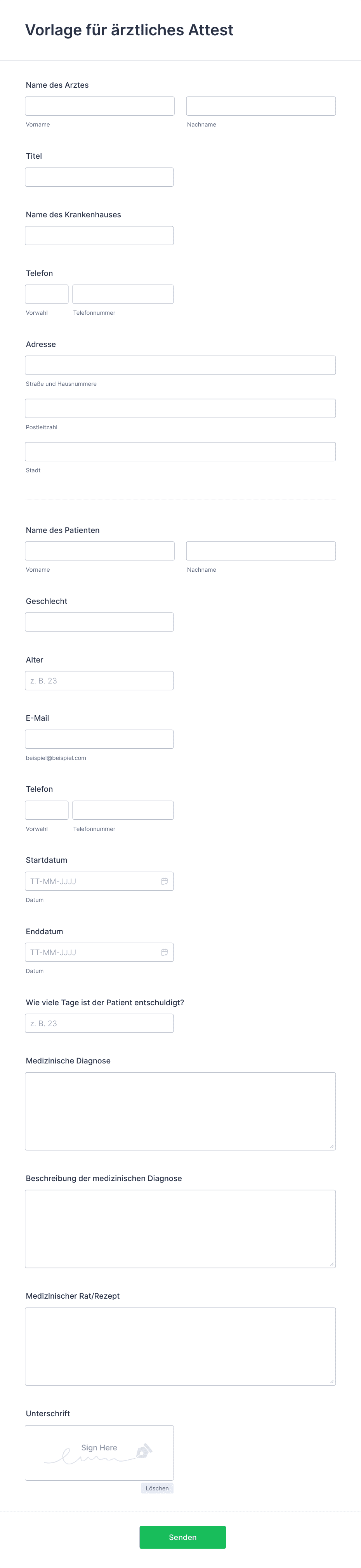Viewport: 361px width, 1568px height.
Task: Open the Startdatum calendar icon
Action: click(164, 881)
